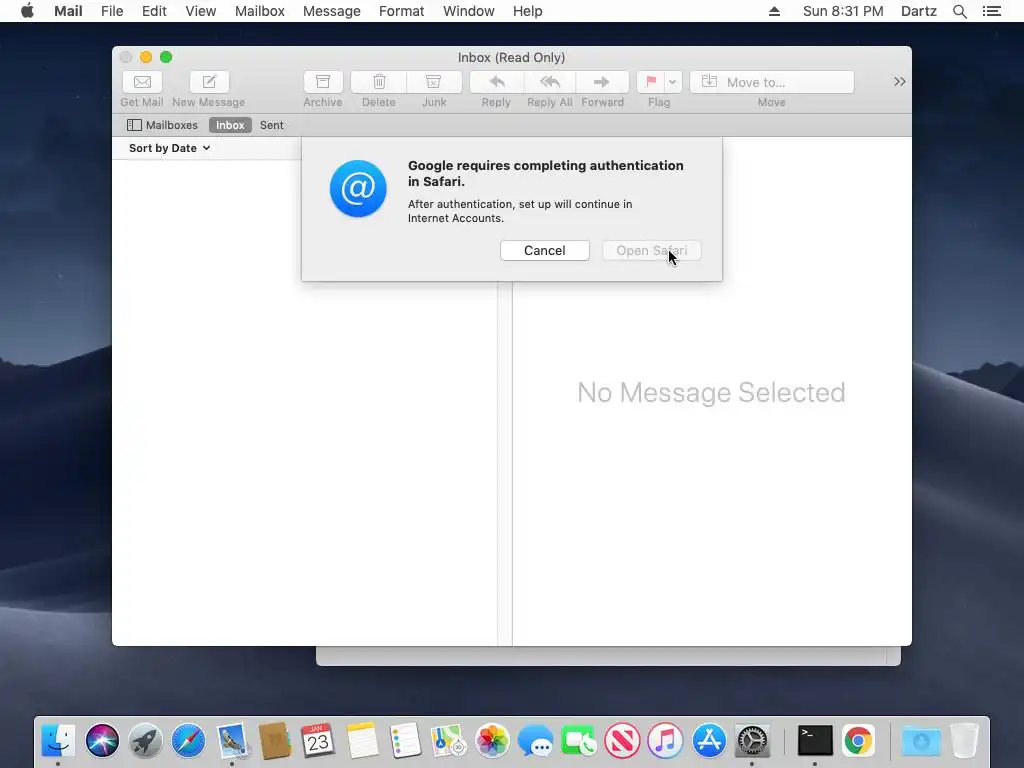Click the Reply All double-arrow icon
This screenshot has width=1024, height=768.
coord(550,82)
